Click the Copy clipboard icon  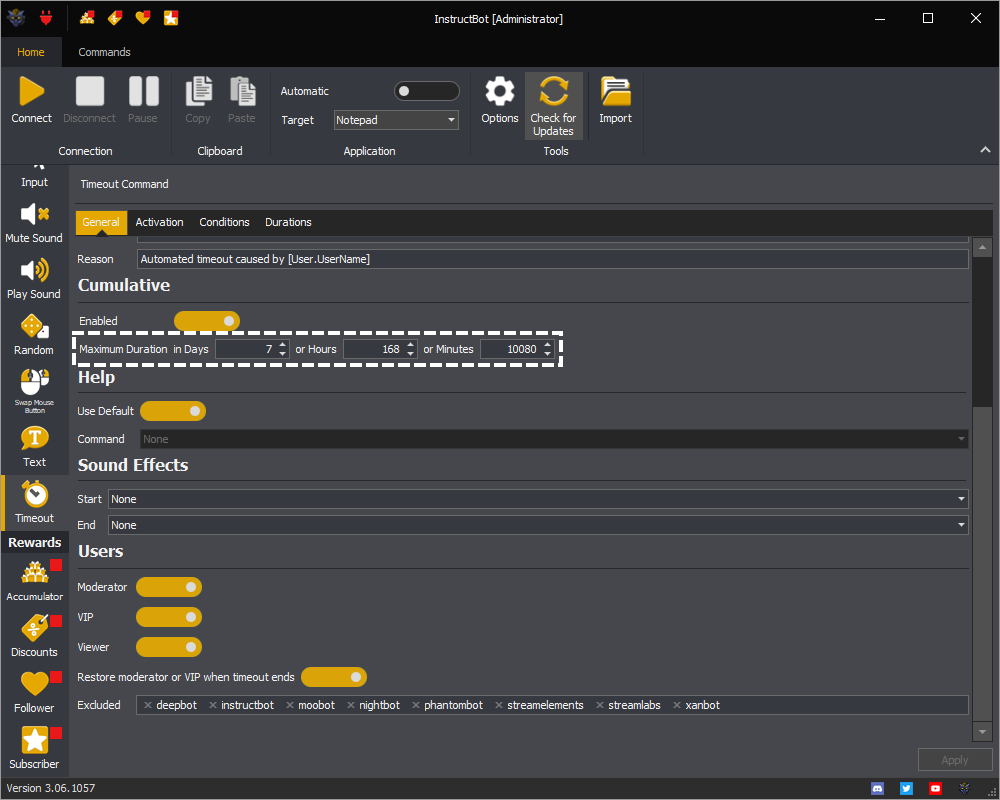[198, 91]
